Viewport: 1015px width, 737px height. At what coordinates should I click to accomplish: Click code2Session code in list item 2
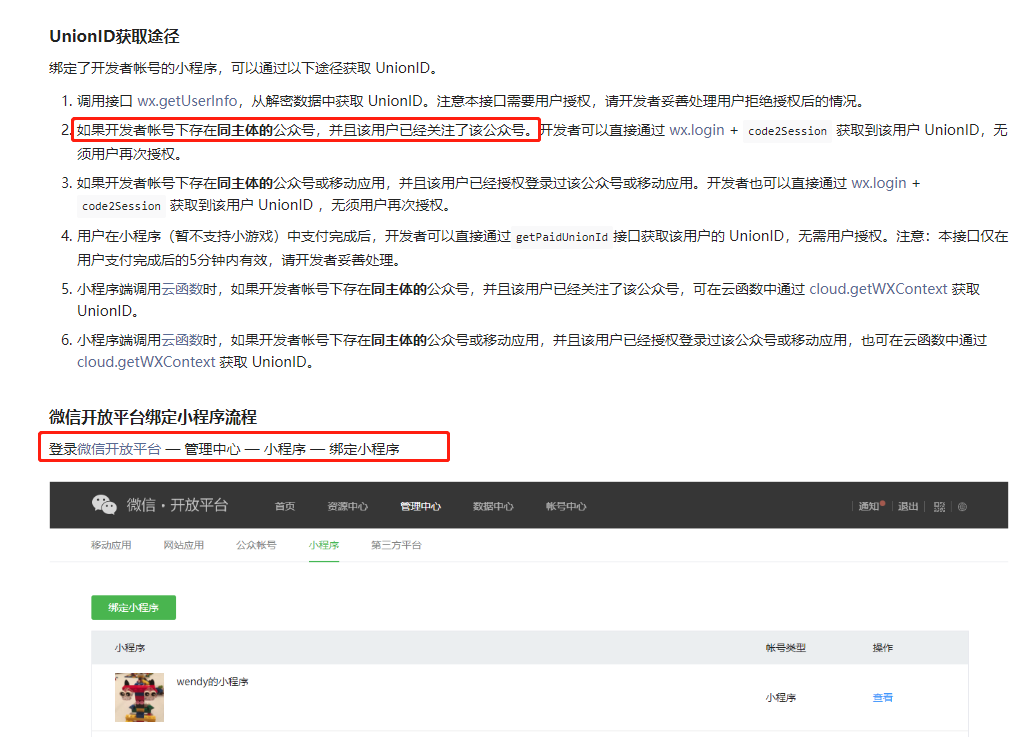(x=787, y=131)
